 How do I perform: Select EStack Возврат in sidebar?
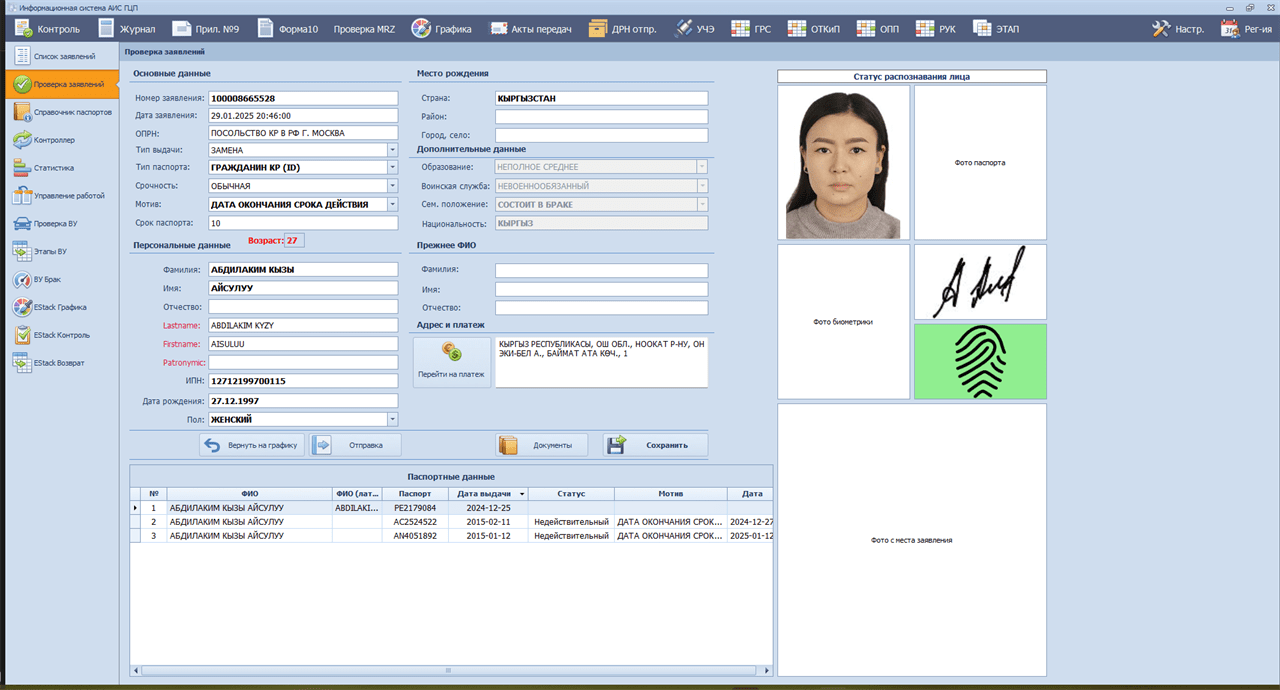pos(60,363)
